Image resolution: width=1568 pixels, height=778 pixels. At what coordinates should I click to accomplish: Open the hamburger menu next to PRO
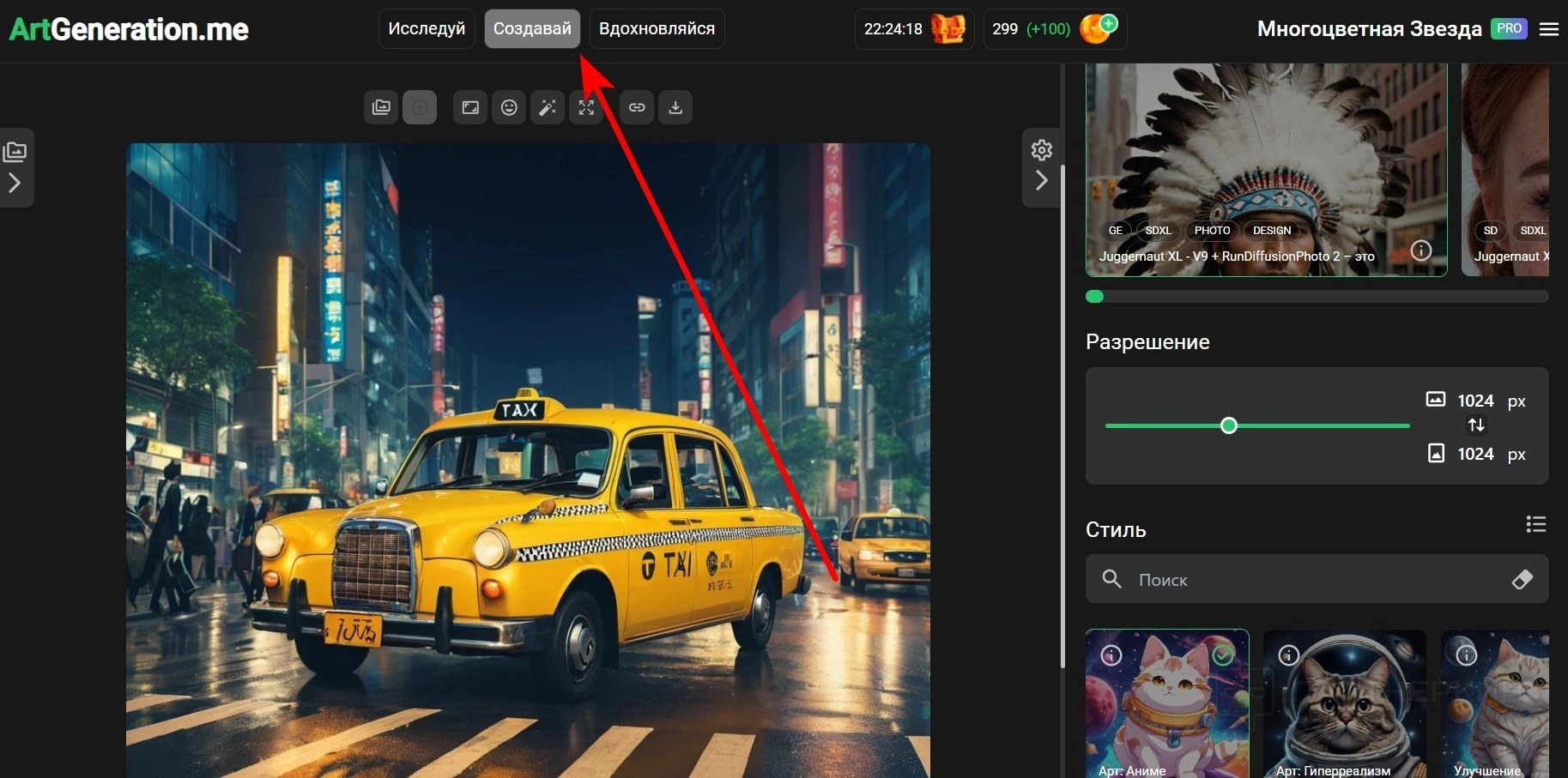1548,29
